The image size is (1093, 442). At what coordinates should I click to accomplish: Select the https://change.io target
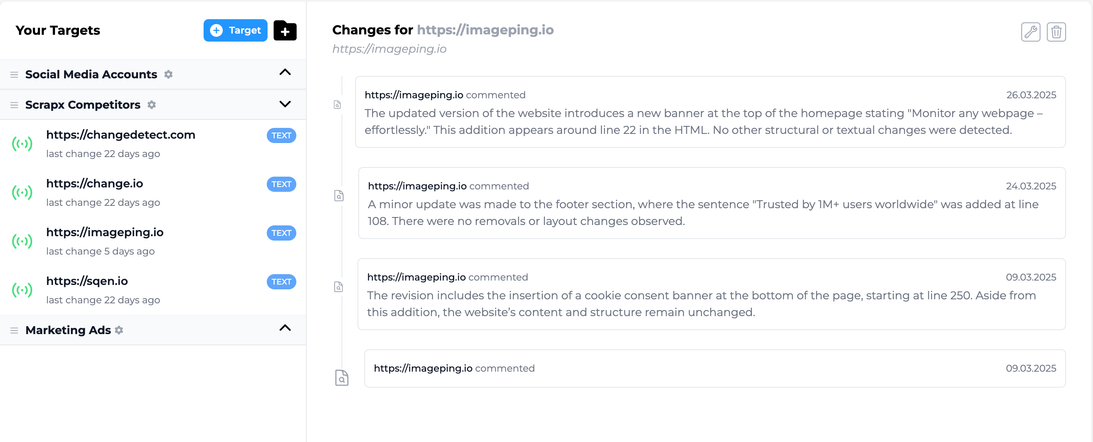coord(153,192)
